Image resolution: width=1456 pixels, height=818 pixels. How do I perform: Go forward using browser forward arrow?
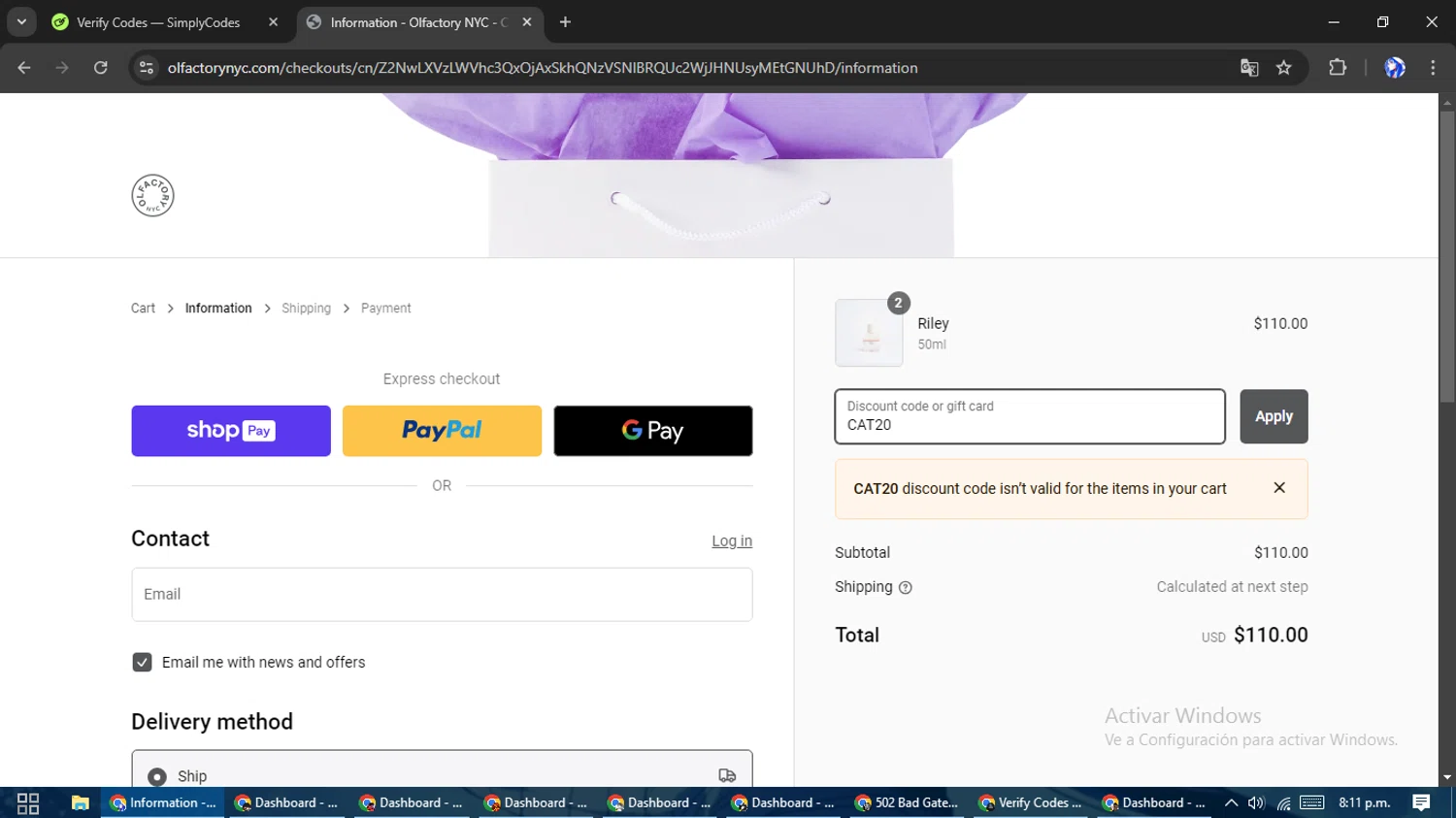62,68
